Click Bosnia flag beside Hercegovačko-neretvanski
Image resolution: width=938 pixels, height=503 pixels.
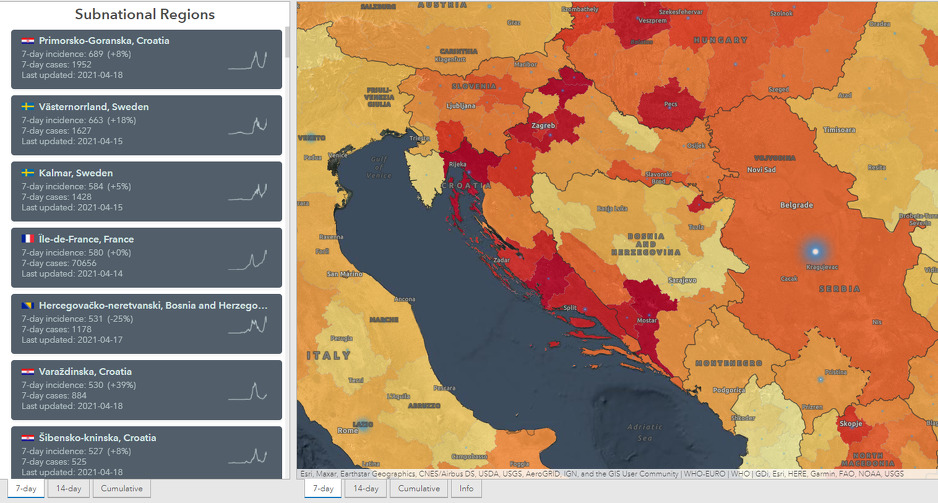pos(28,305)
